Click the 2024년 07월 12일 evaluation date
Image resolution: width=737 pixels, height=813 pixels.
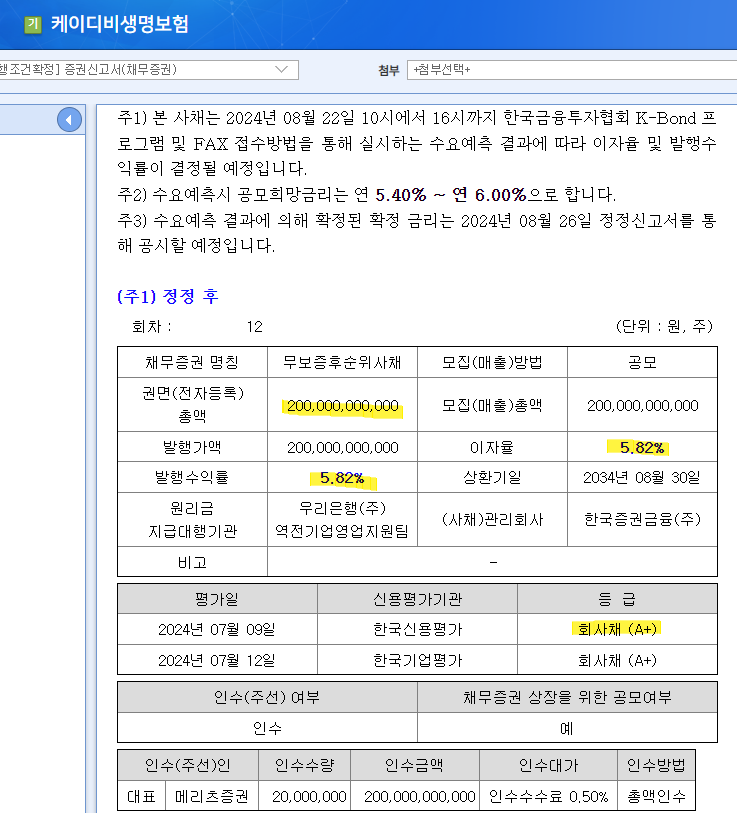[x=217, y=660]
